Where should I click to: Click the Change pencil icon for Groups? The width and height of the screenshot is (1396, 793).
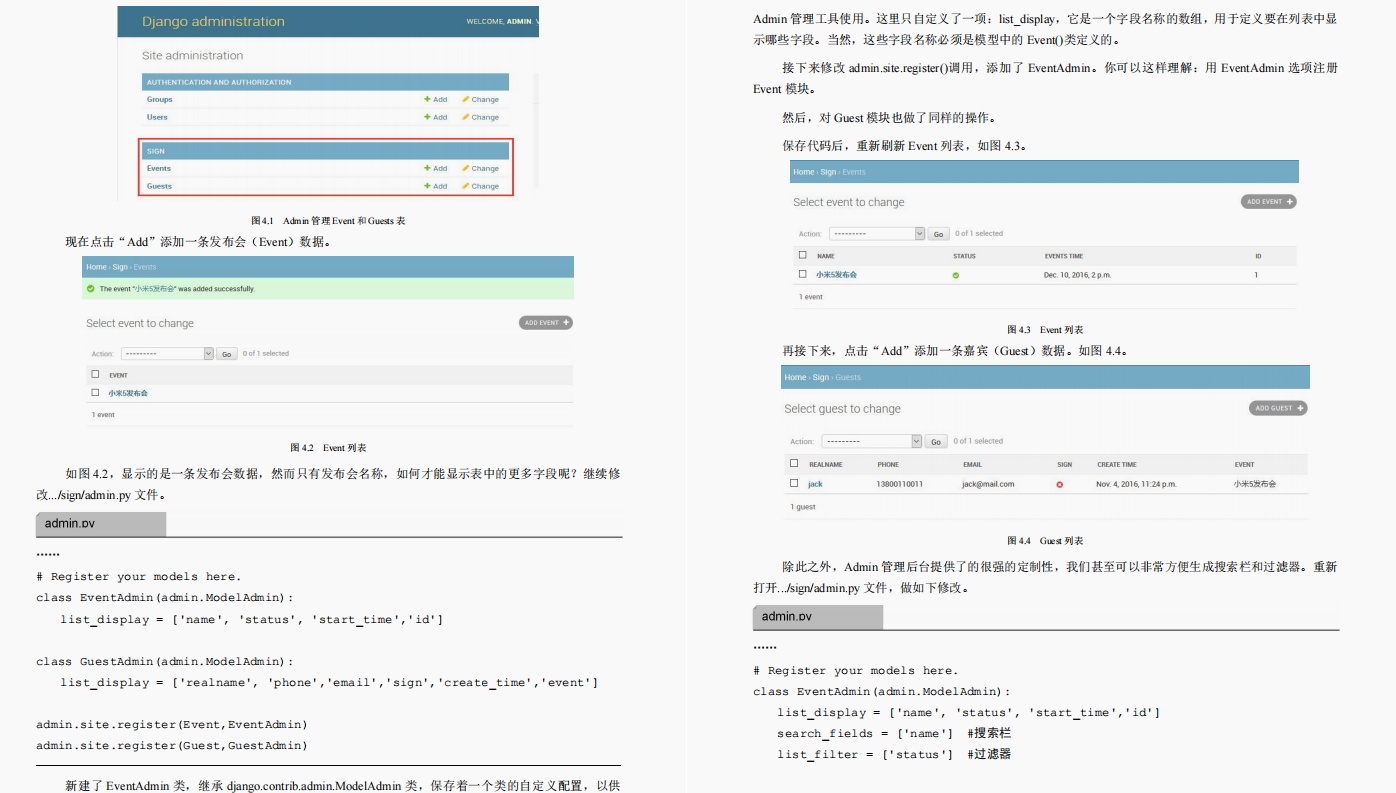click(x=465, y=100)
